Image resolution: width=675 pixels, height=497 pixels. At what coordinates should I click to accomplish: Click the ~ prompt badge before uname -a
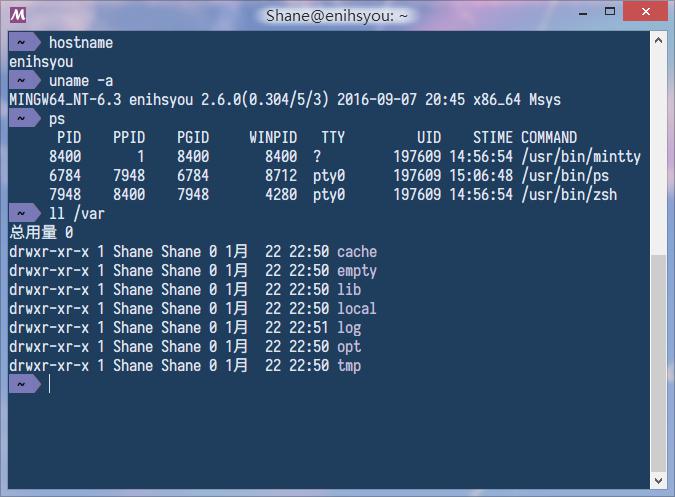click(21, 81)
